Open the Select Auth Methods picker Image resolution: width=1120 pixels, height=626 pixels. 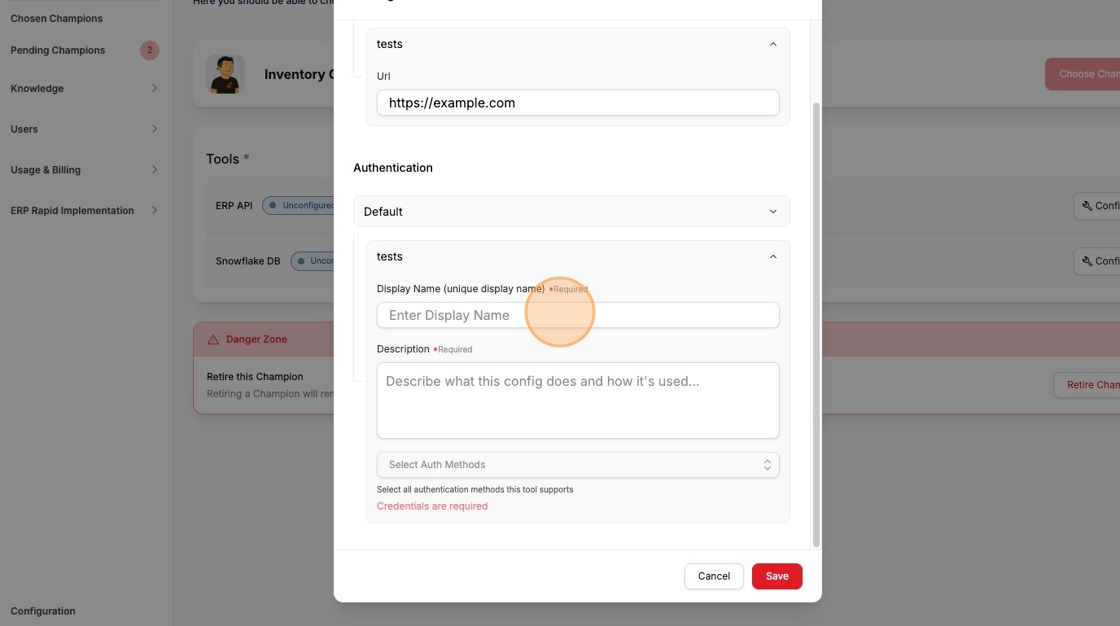point(578,464)
